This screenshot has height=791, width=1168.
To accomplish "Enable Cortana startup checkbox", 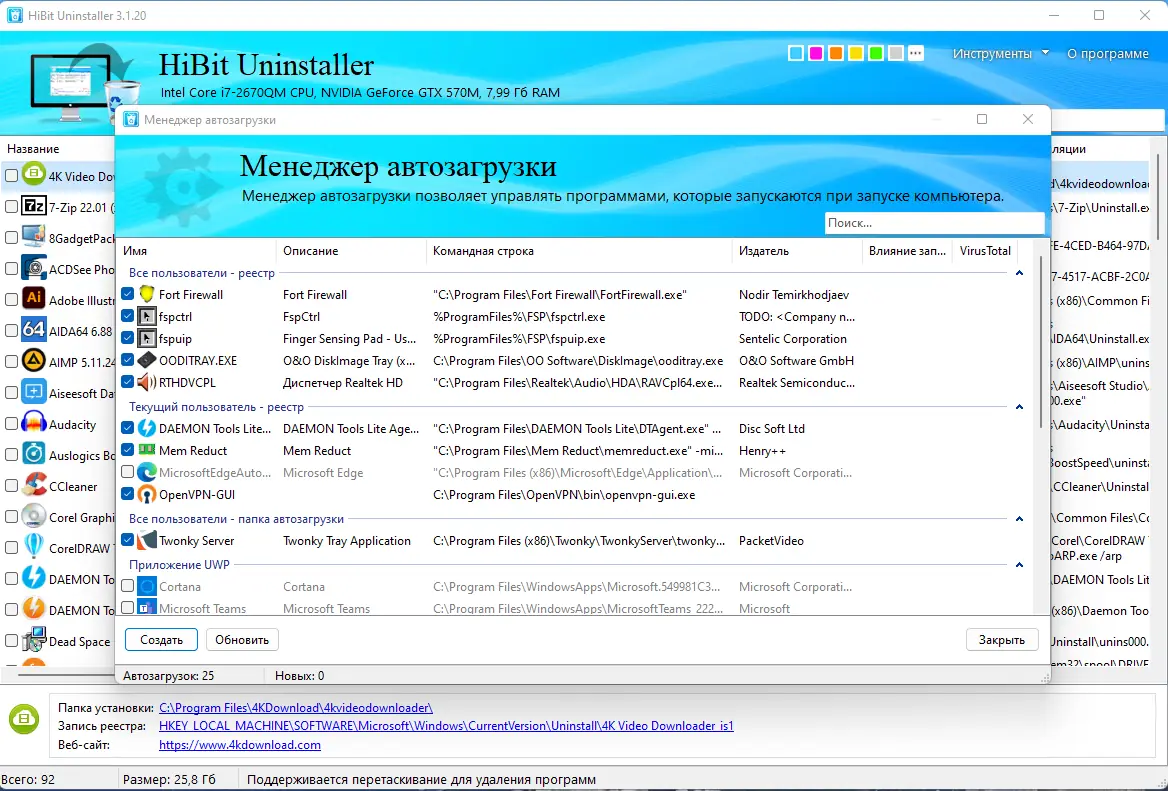I will tap(127, 587).
